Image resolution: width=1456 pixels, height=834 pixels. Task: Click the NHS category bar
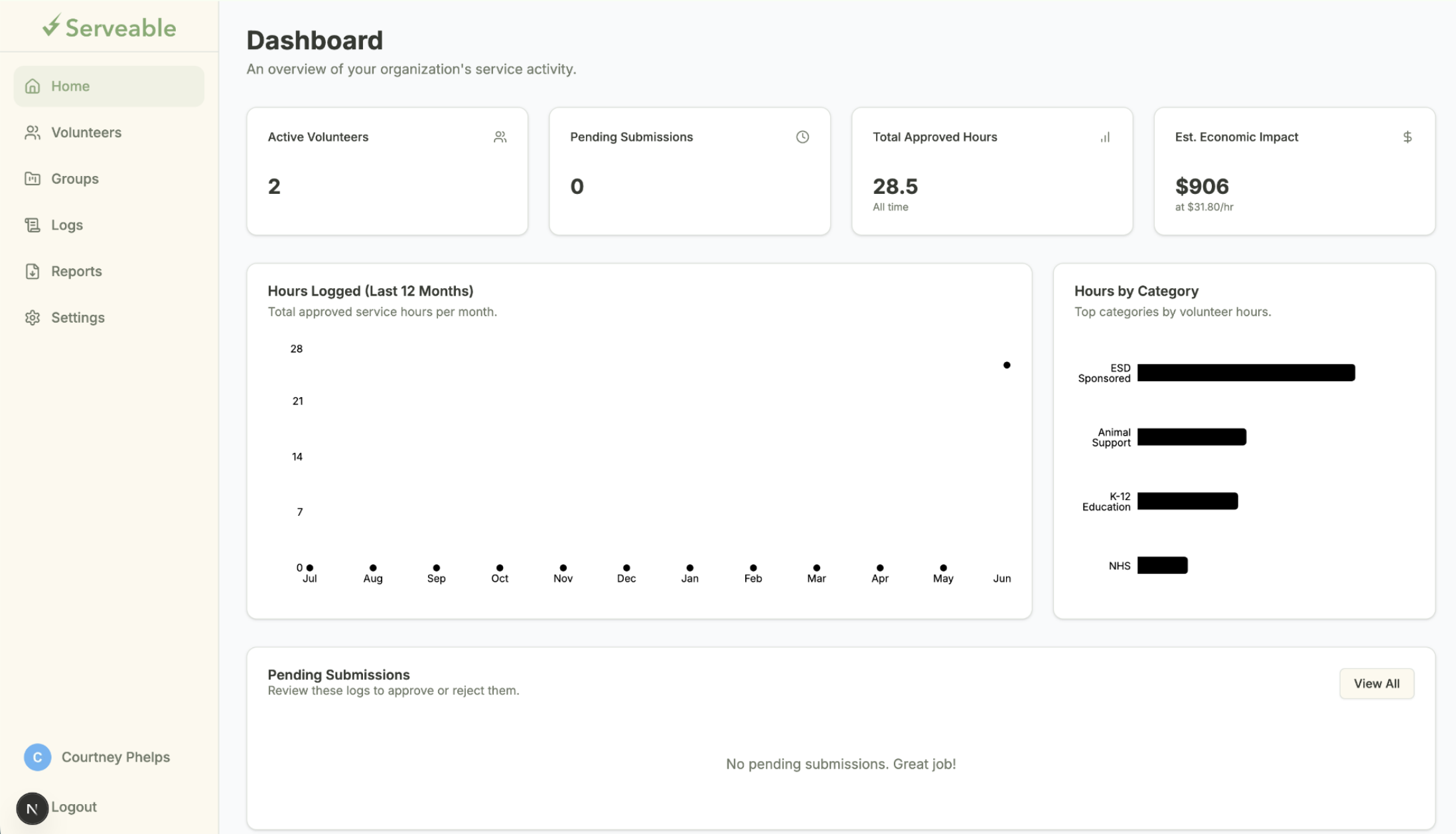[1162, 565]
